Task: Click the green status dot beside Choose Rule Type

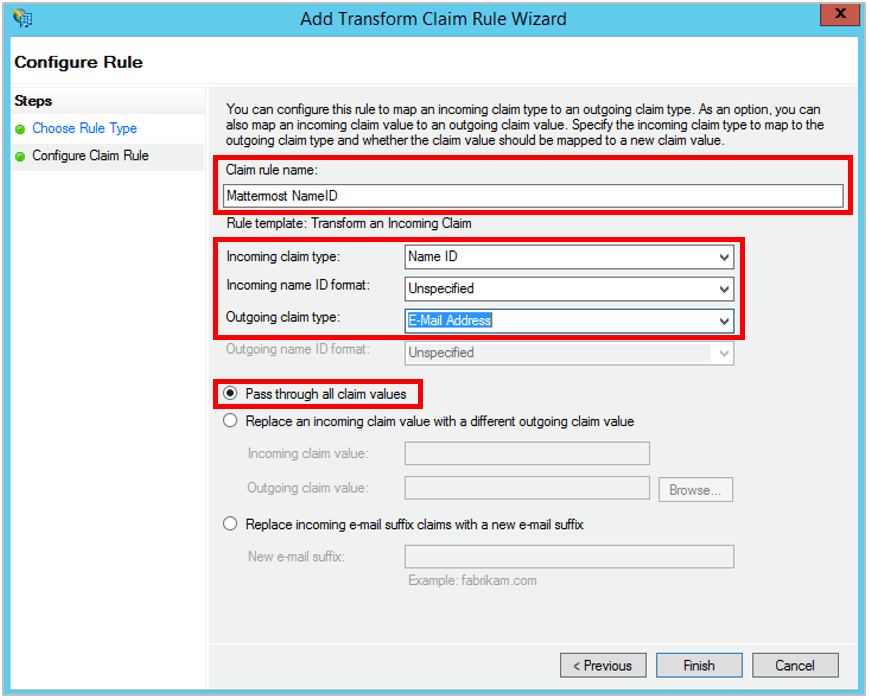Action: [x=22, y=128]
